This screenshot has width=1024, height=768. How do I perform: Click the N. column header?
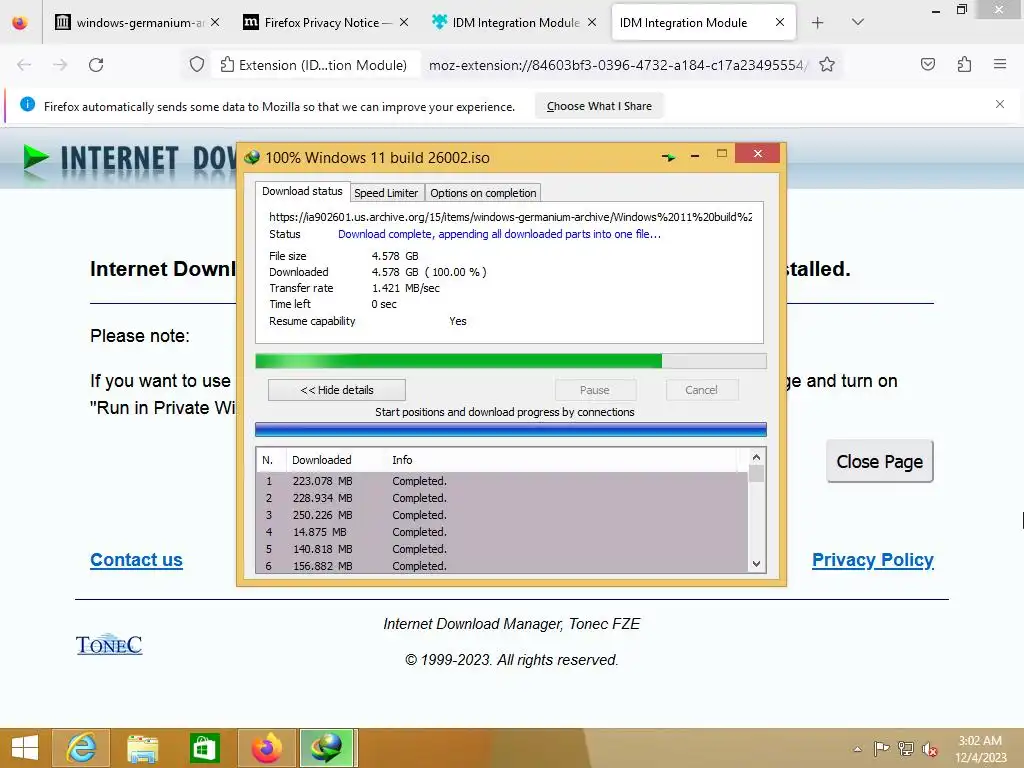coord(271,460)
